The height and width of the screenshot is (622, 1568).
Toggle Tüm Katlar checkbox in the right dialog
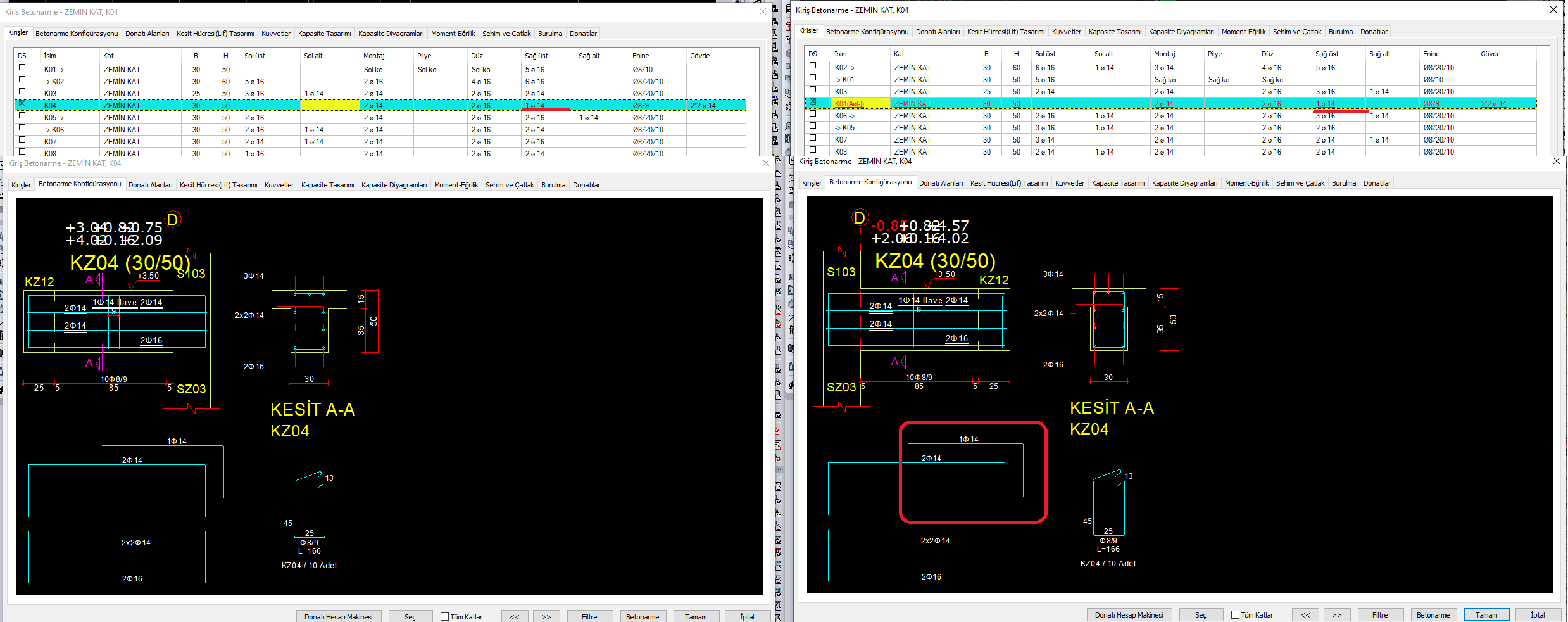1235,615
